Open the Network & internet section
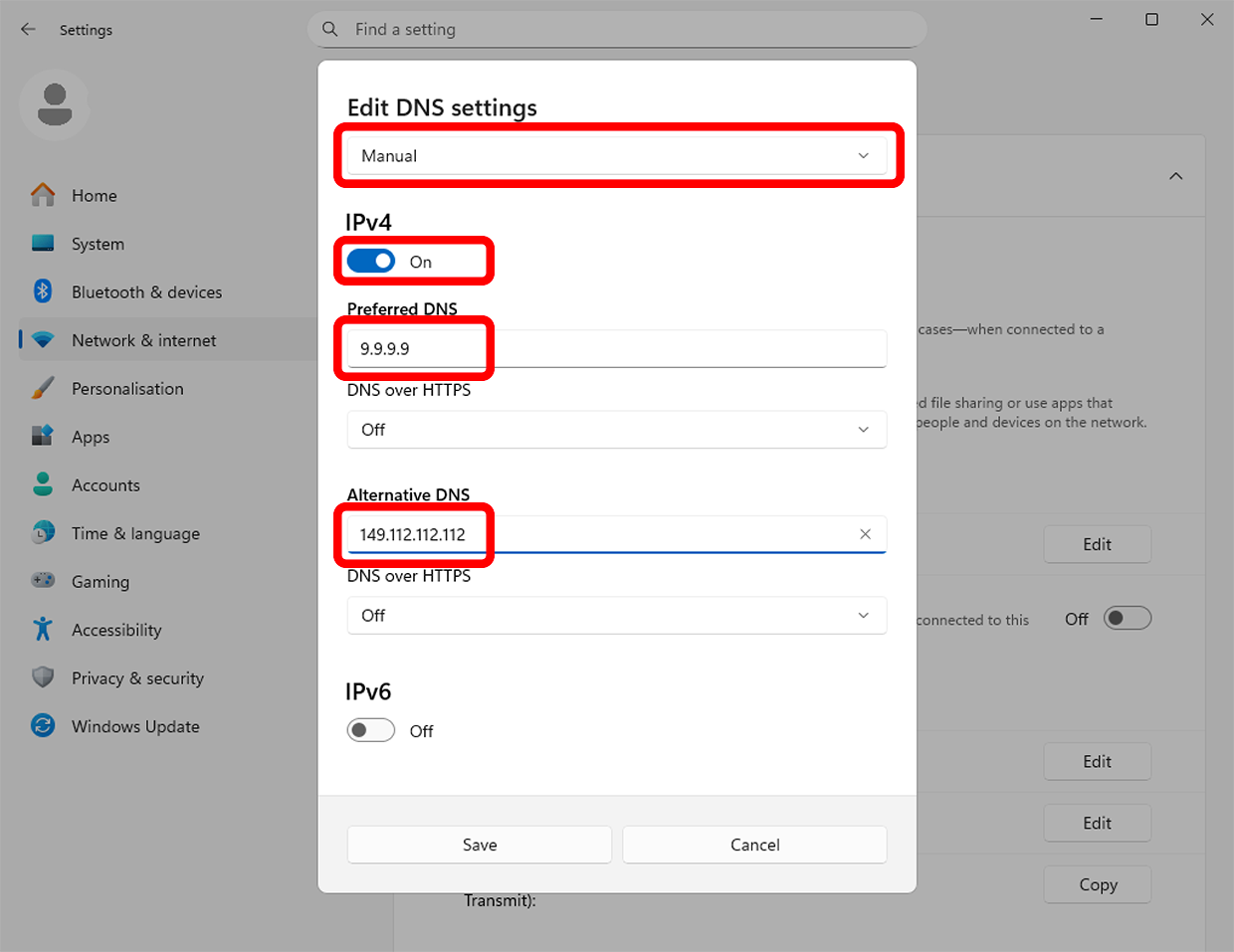The image size is (1234, 952). click(143, 340)
